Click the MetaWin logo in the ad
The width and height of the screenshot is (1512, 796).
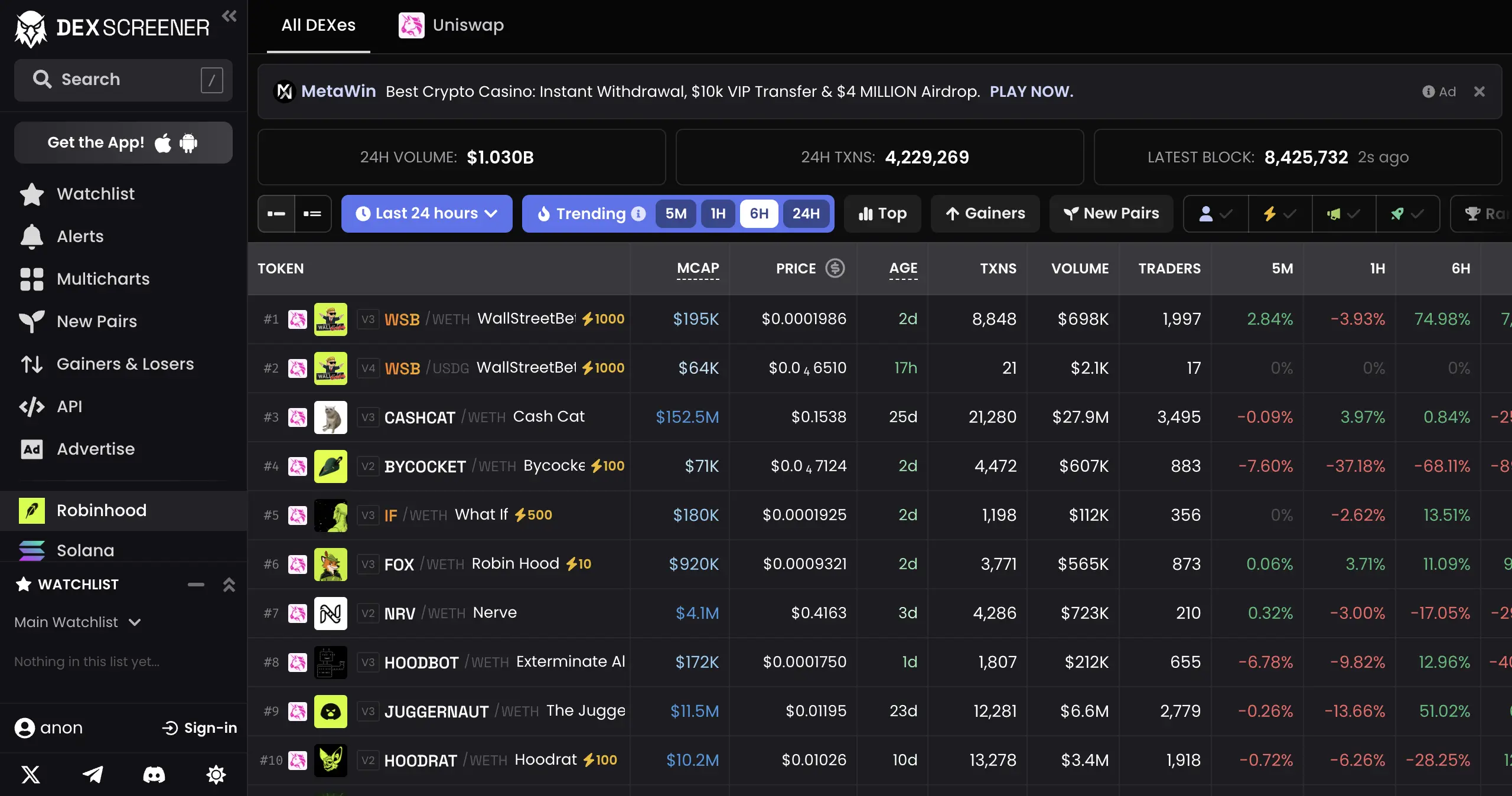(285, 92)
